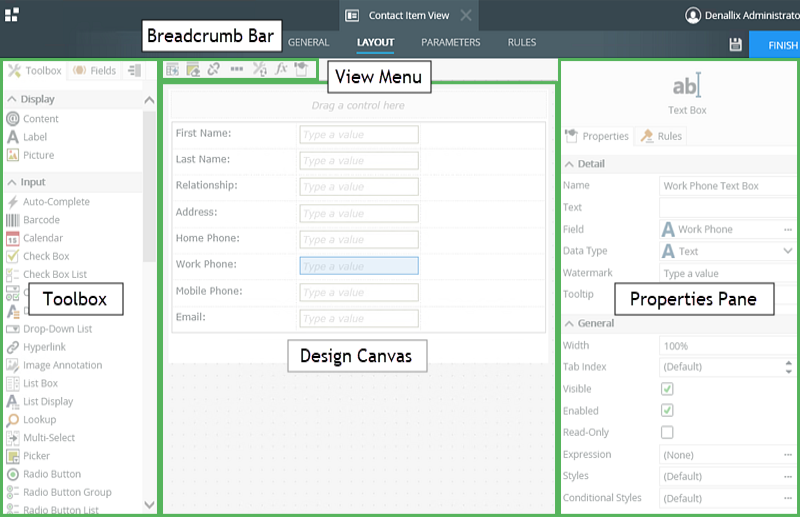Select the Radio Button Group control in Toolbox
The width and height of the screenshot is (800, 517).
pos(59,492)
